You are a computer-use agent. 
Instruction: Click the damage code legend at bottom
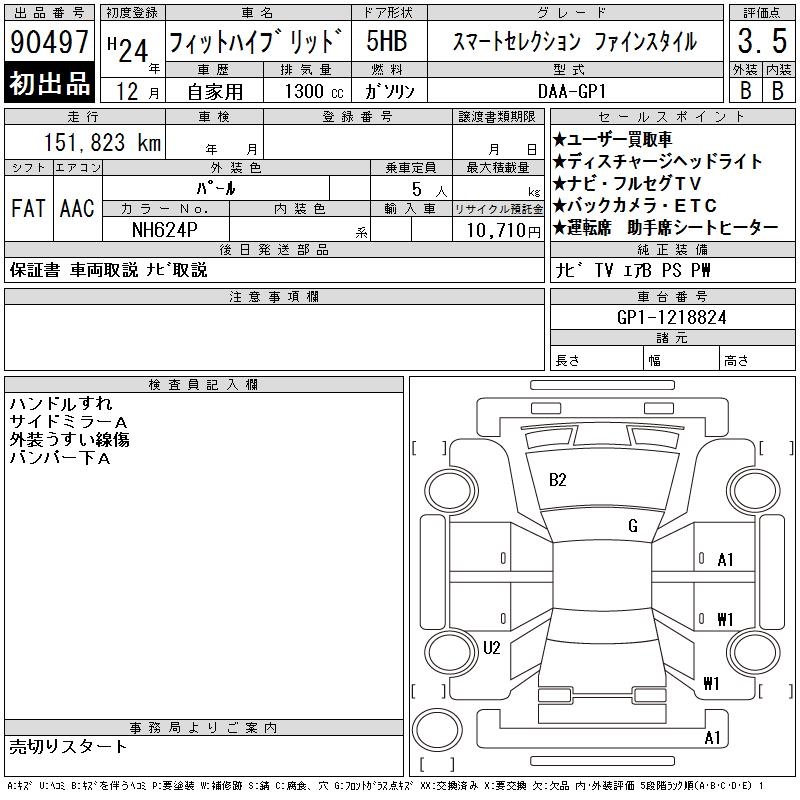[385, 786]
